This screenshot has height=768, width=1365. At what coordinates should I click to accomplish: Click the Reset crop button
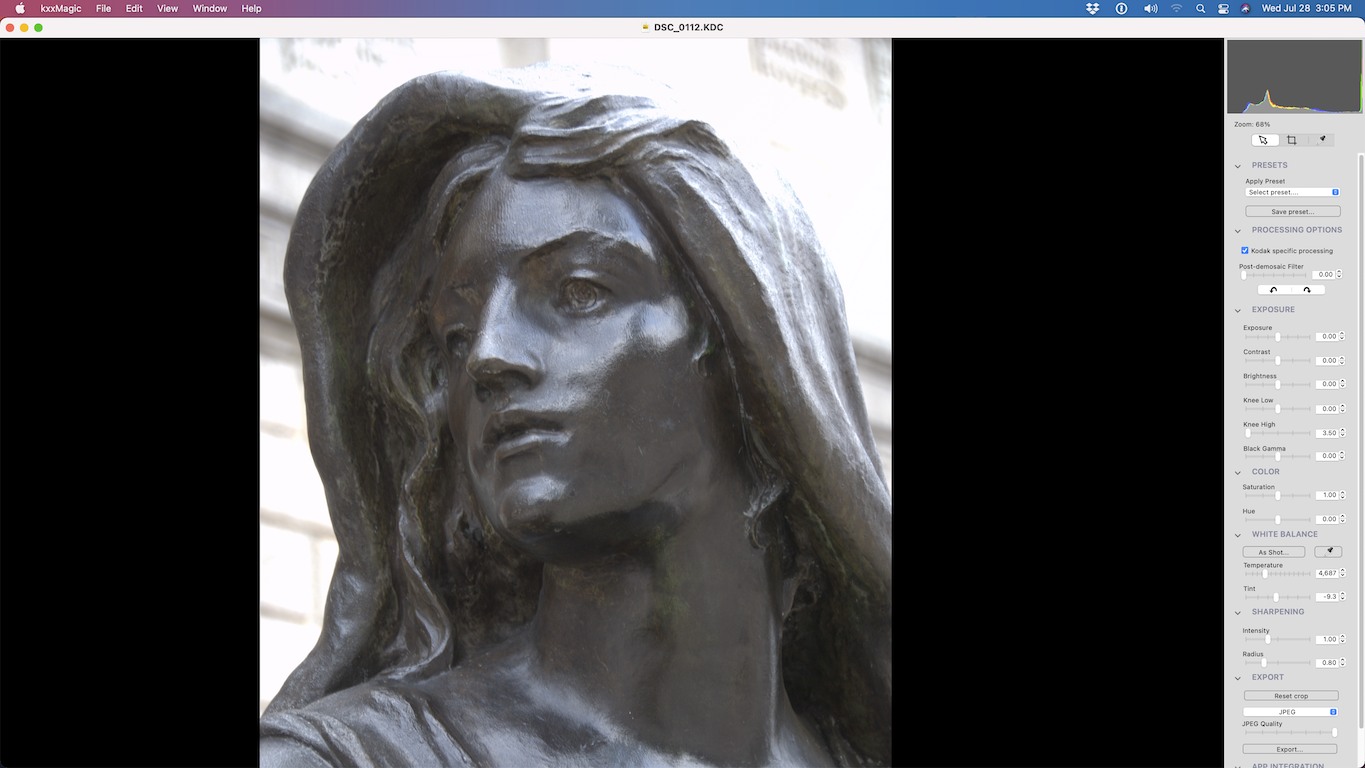pyautogui.click(x=1290, y=696)
